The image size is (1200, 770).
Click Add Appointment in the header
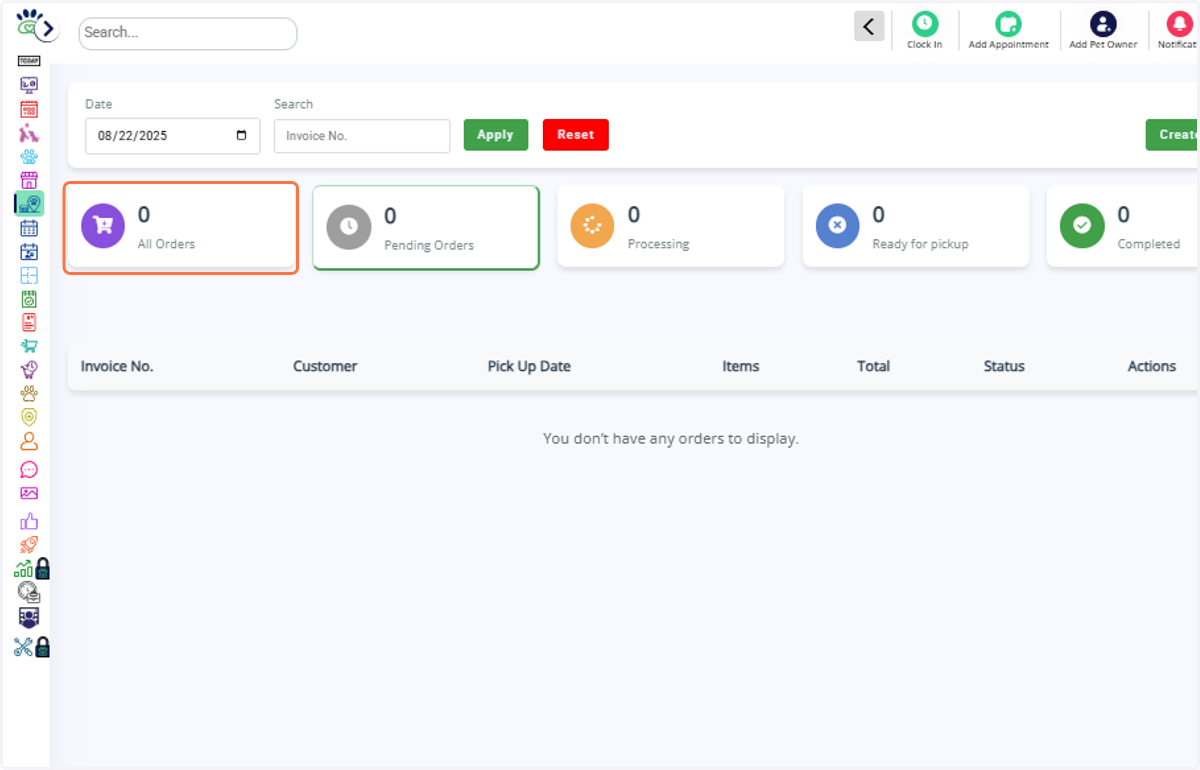1009,31
